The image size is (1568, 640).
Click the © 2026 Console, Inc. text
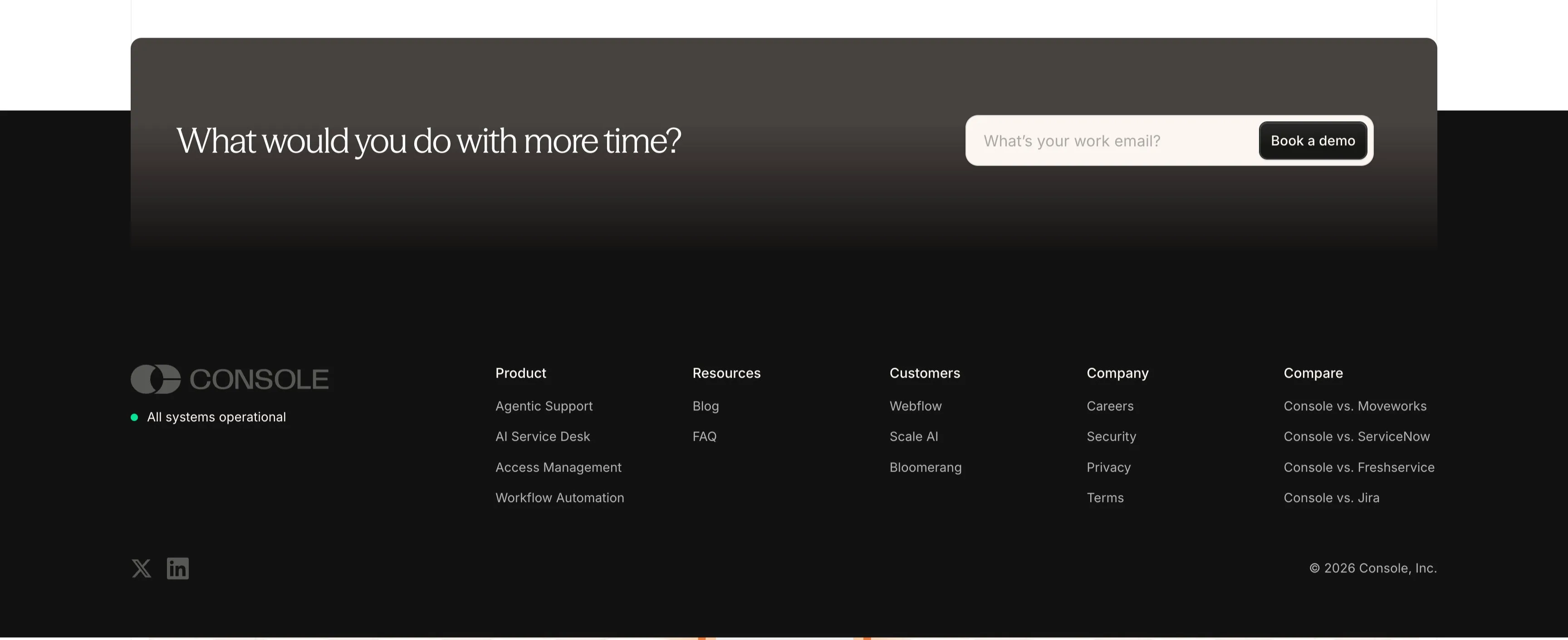pos(1372,568)
